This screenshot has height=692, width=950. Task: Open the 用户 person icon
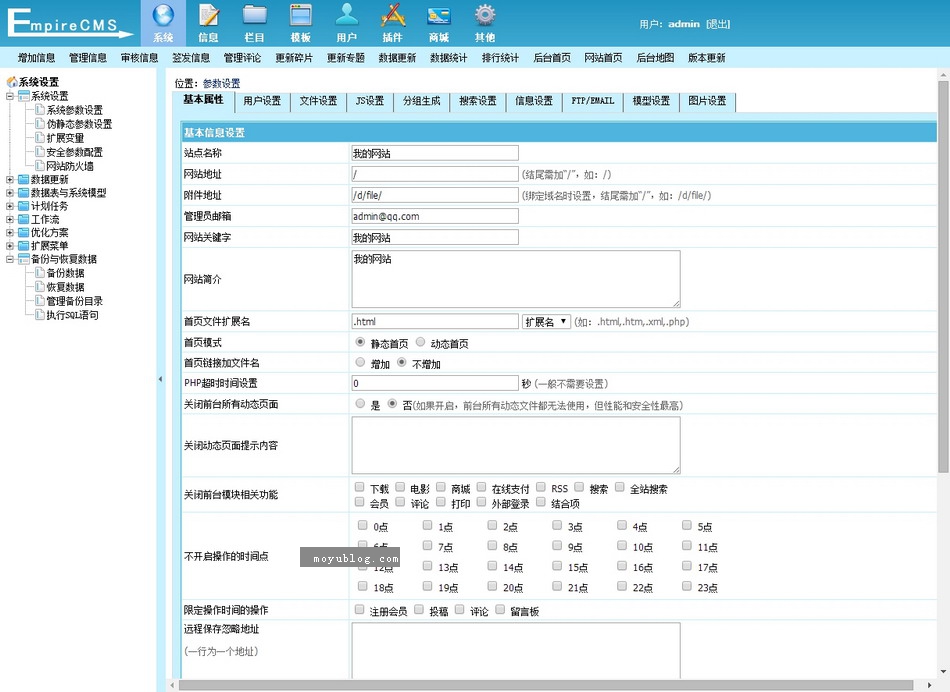coord(347,16)
